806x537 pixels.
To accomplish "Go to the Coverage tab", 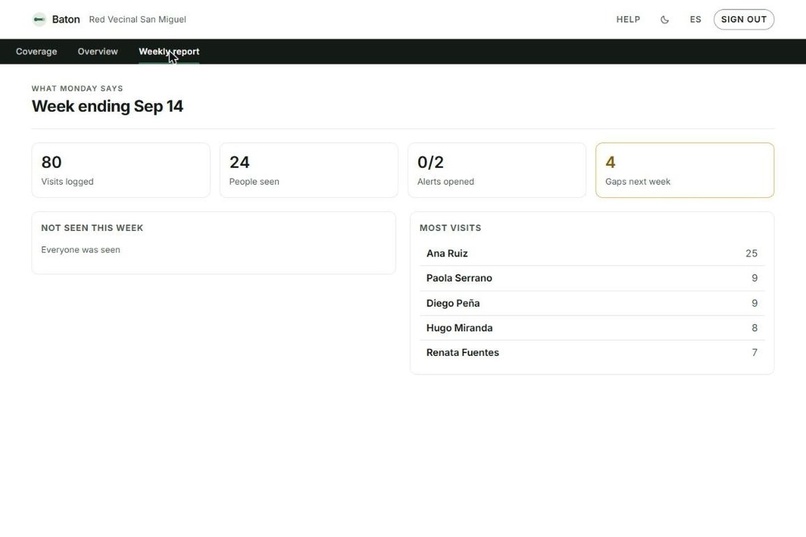I will [x=36, y=51].
